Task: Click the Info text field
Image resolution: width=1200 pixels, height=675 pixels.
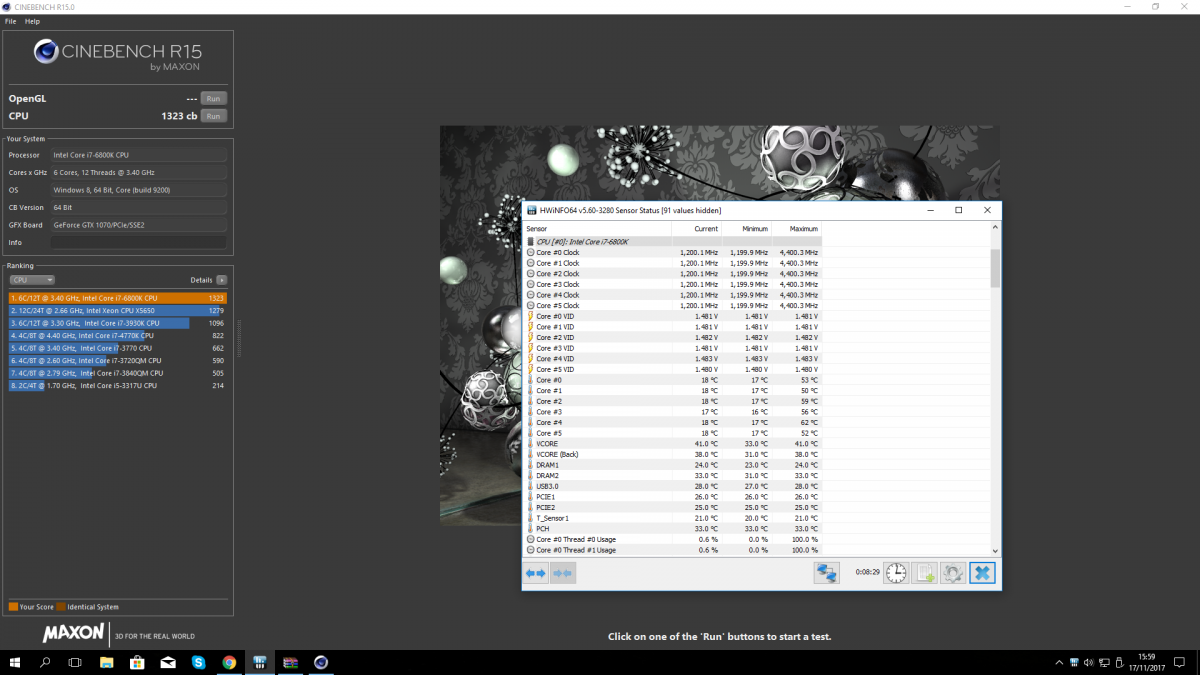Action: pyautogui.click(x=138, y=242)
